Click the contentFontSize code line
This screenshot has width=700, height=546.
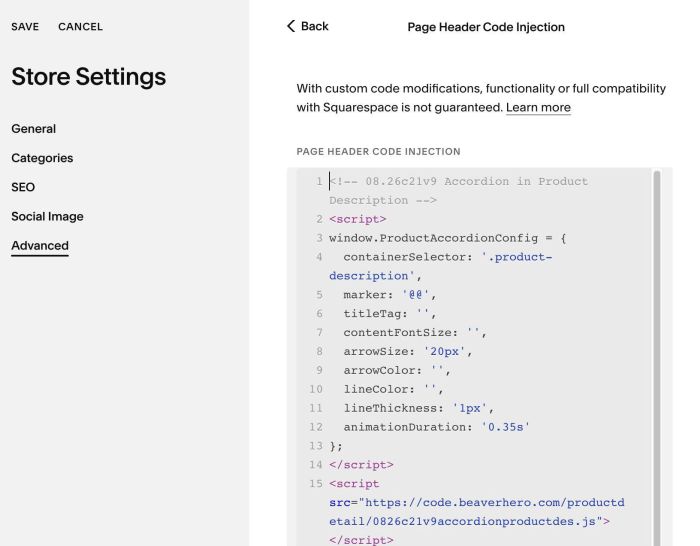(x=415, y=333)
